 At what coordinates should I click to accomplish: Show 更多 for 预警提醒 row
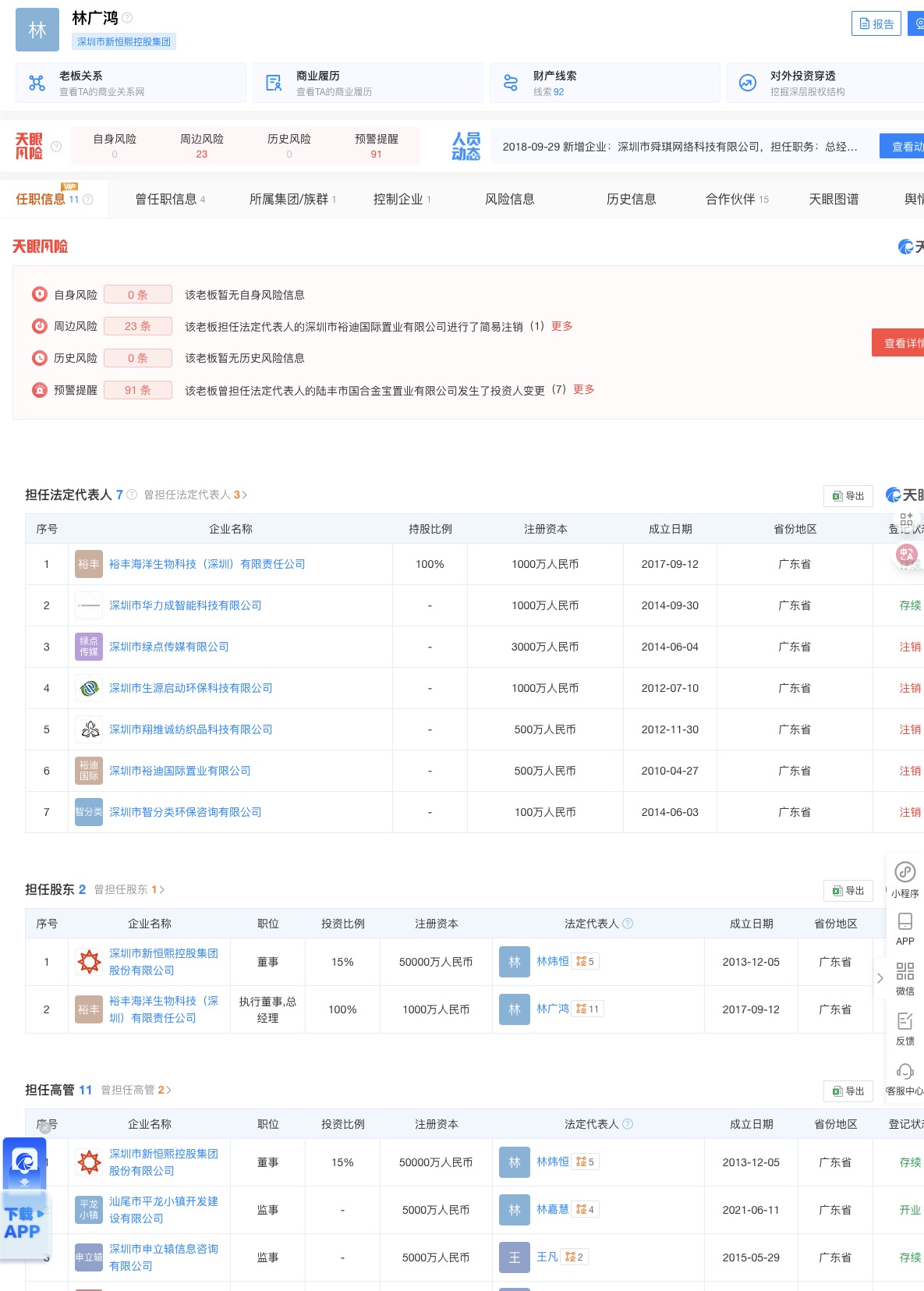[x=584, y=389]
